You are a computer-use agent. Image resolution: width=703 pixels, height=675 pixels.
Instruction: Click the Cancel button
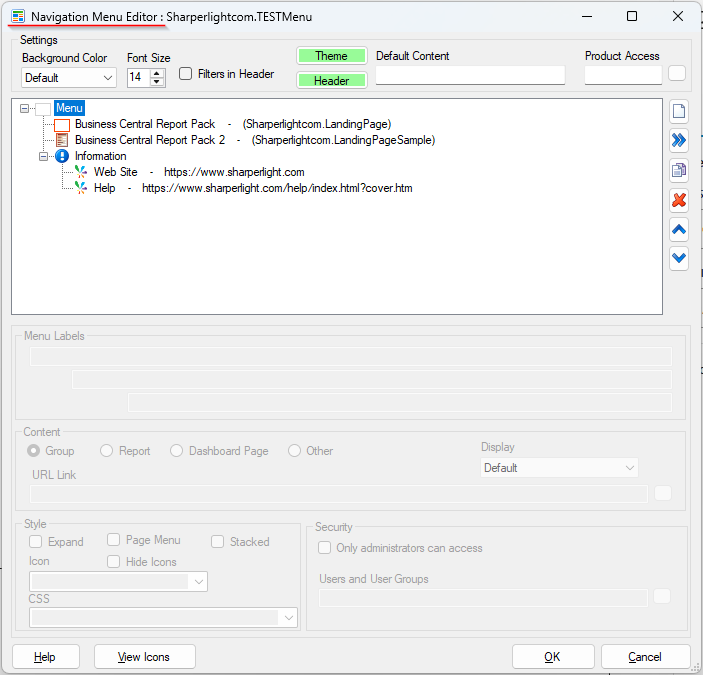pos(645,657)
